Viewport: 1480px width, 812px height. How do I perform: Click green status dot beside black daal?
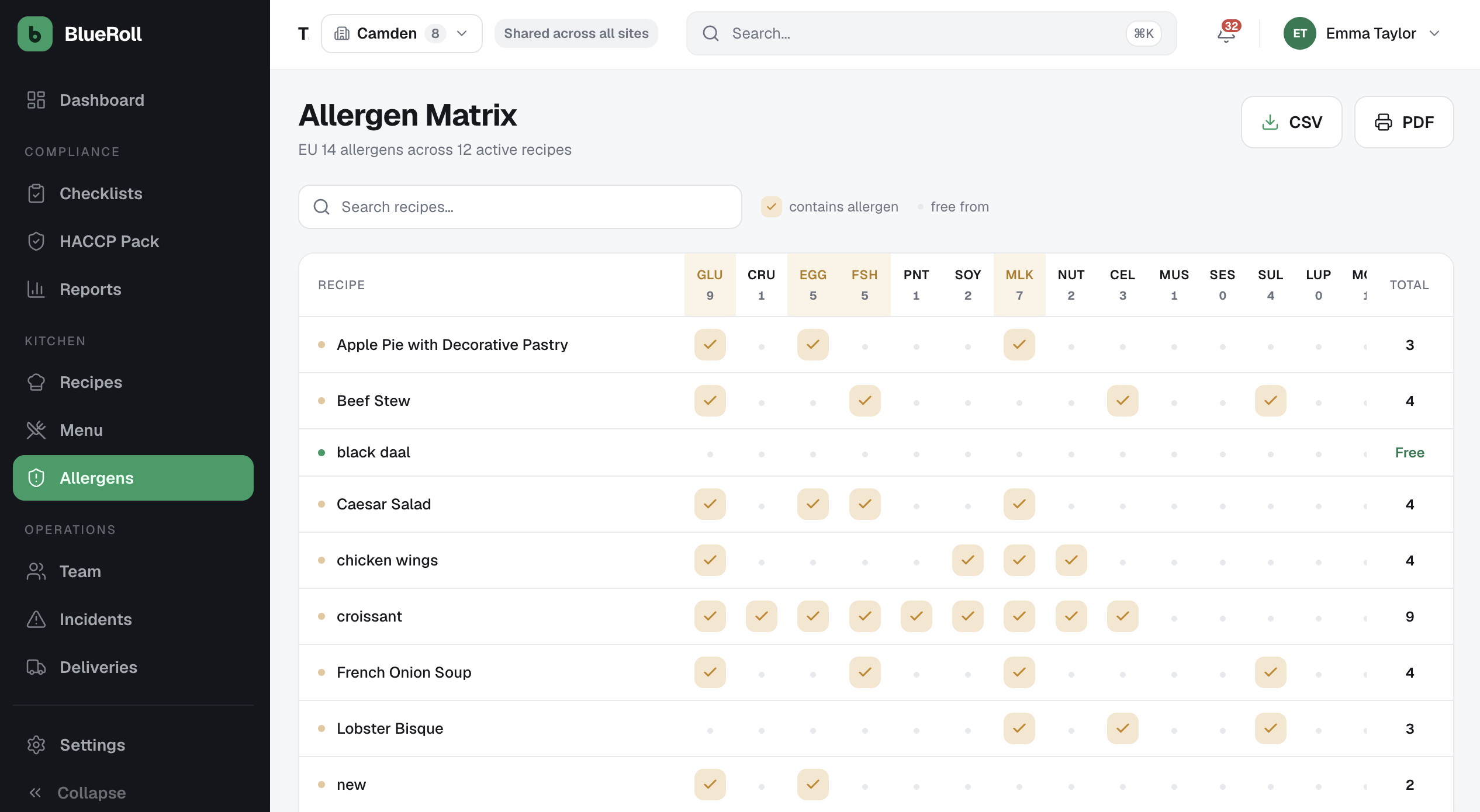(321, 453)
